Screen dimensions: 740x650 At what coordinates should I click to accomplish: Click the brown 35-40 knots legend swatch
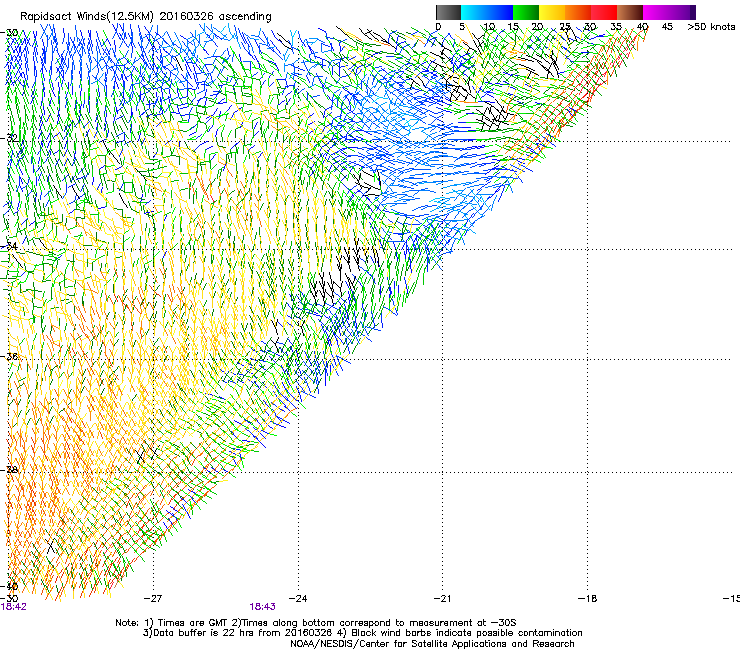click(630, 12)
